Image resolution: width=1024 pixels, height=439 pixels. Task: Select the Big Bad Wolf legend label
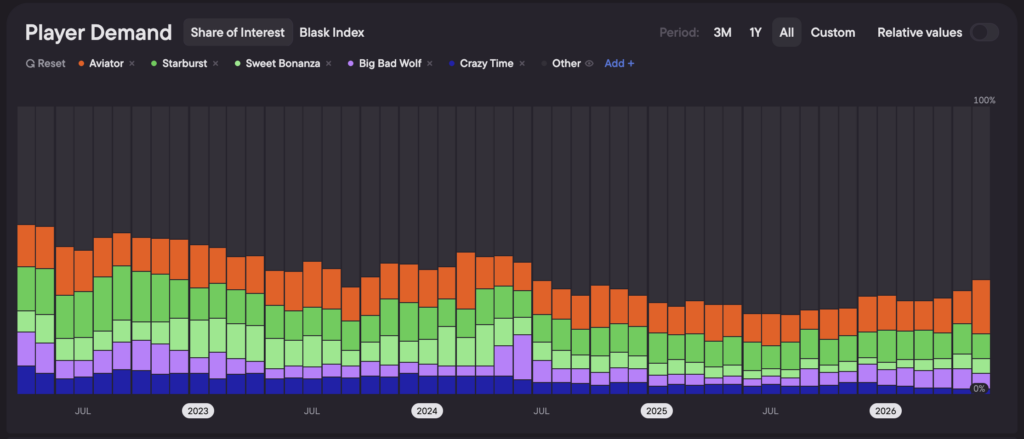391,63
